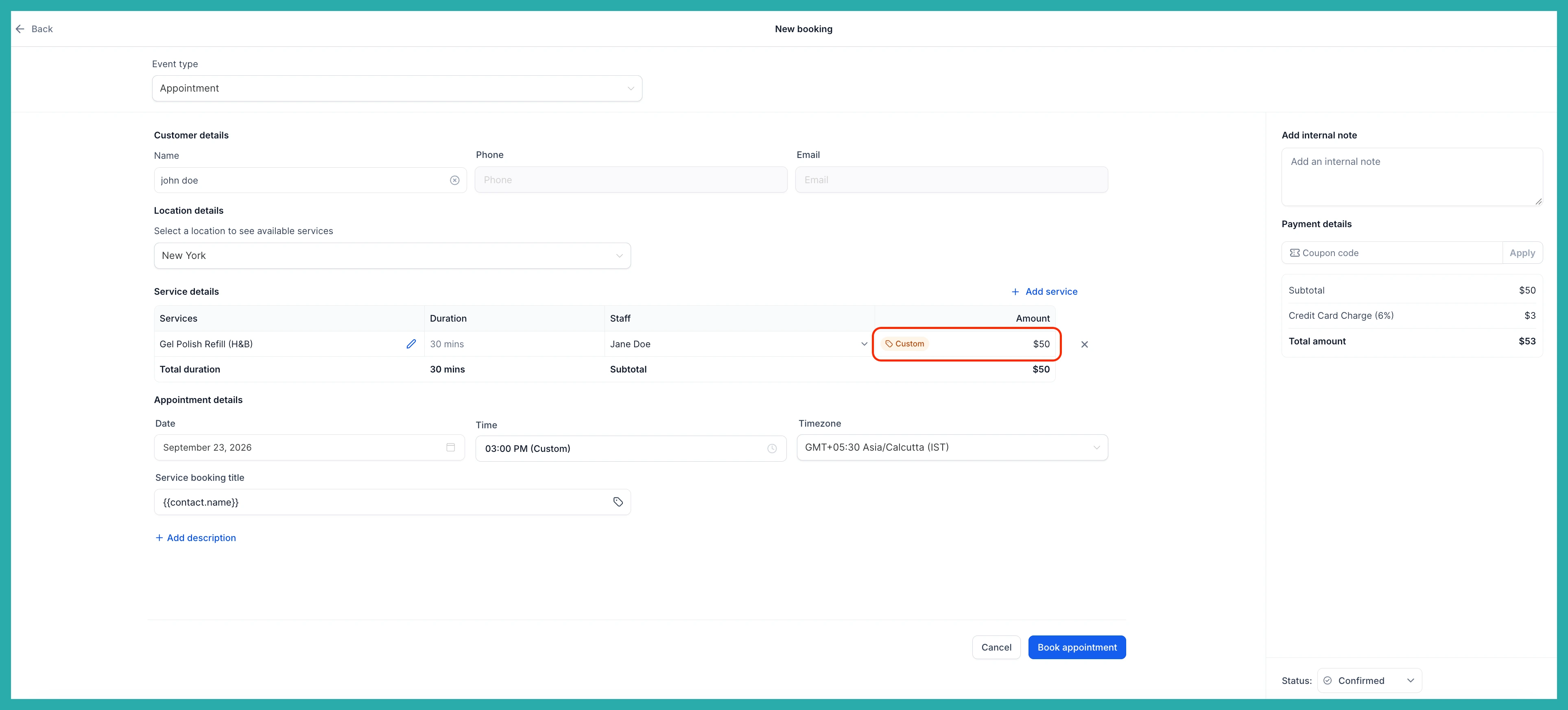This screenshot has width=1568, height=710.
Task: Apply the coupon code
Action: 1522,253
